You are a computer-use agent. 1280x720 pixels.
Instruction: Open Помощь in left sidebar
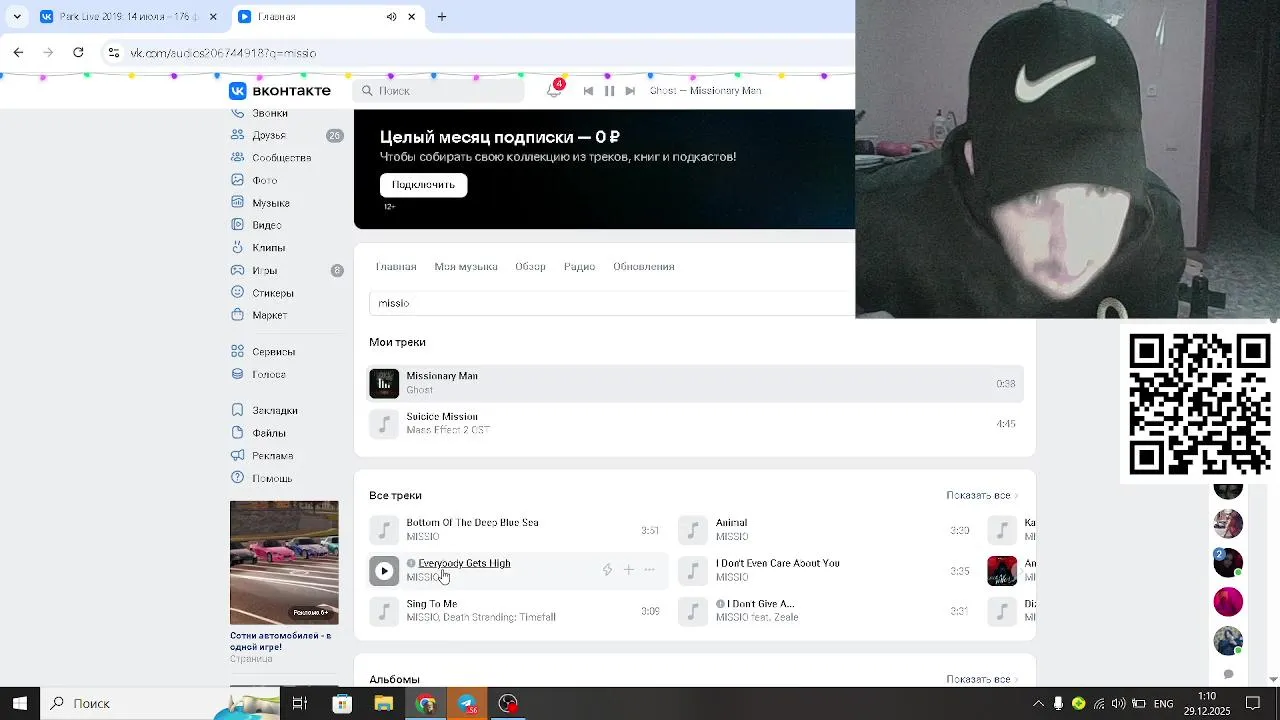[x=271, y=478]
